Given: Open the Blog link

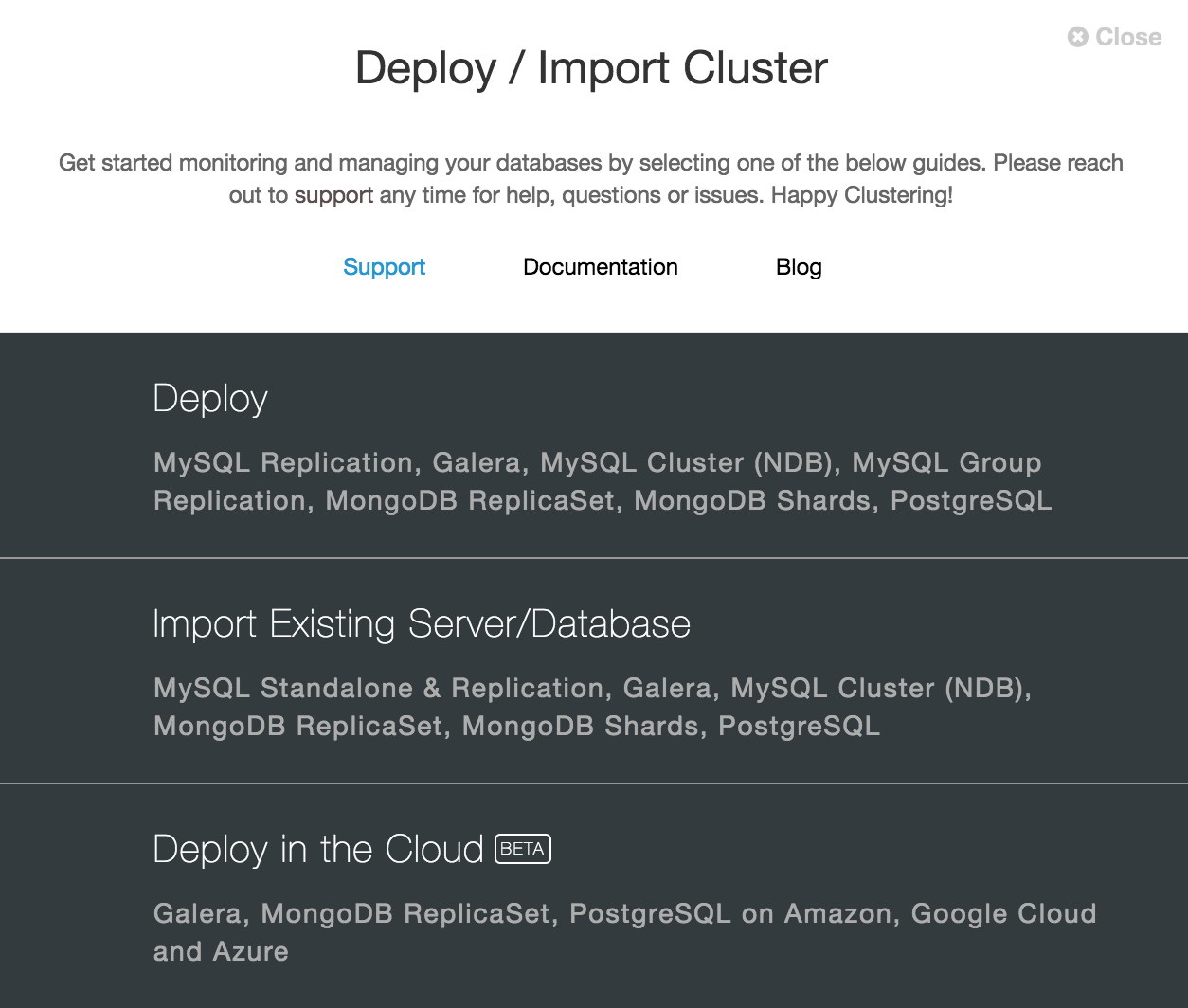Looking at the screenshot, I should [799, 267].
